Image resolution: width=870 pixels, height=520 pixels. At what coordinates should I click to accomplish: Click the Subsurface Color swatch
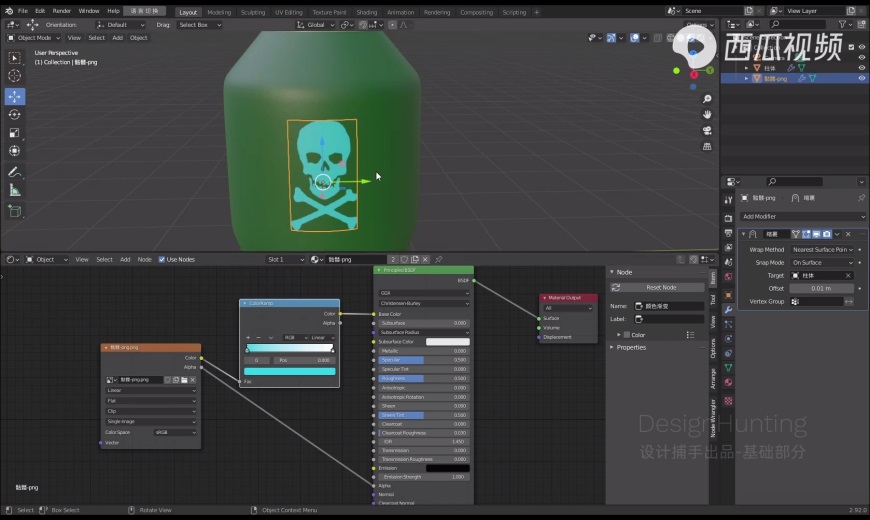(448, 342)
